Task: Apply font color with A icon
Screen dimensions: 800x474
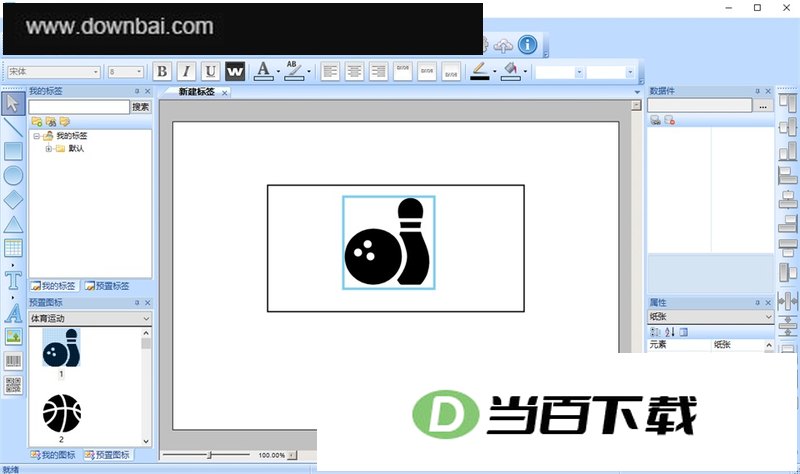Action: [x=263, y=71]
